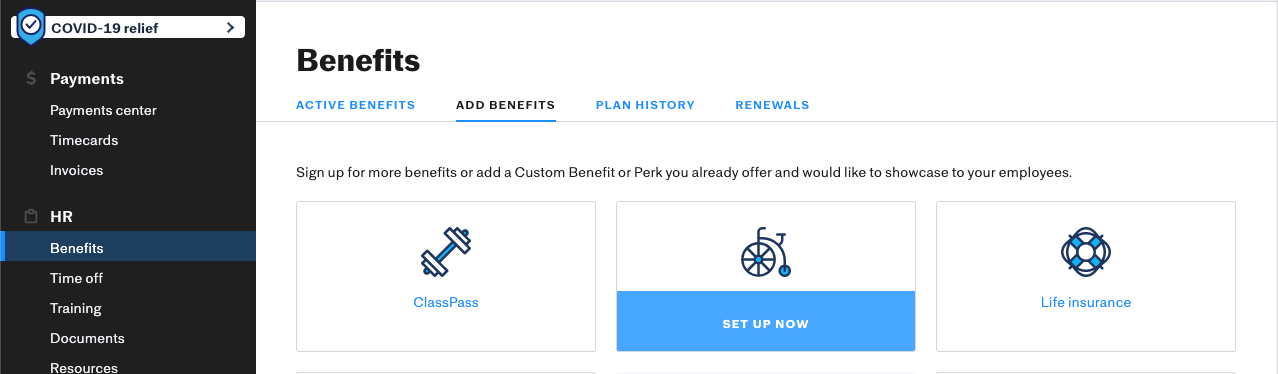Open the Life insurance link
The width and height of the screenshot is (1278, 374).
(x=1086, y=302)
